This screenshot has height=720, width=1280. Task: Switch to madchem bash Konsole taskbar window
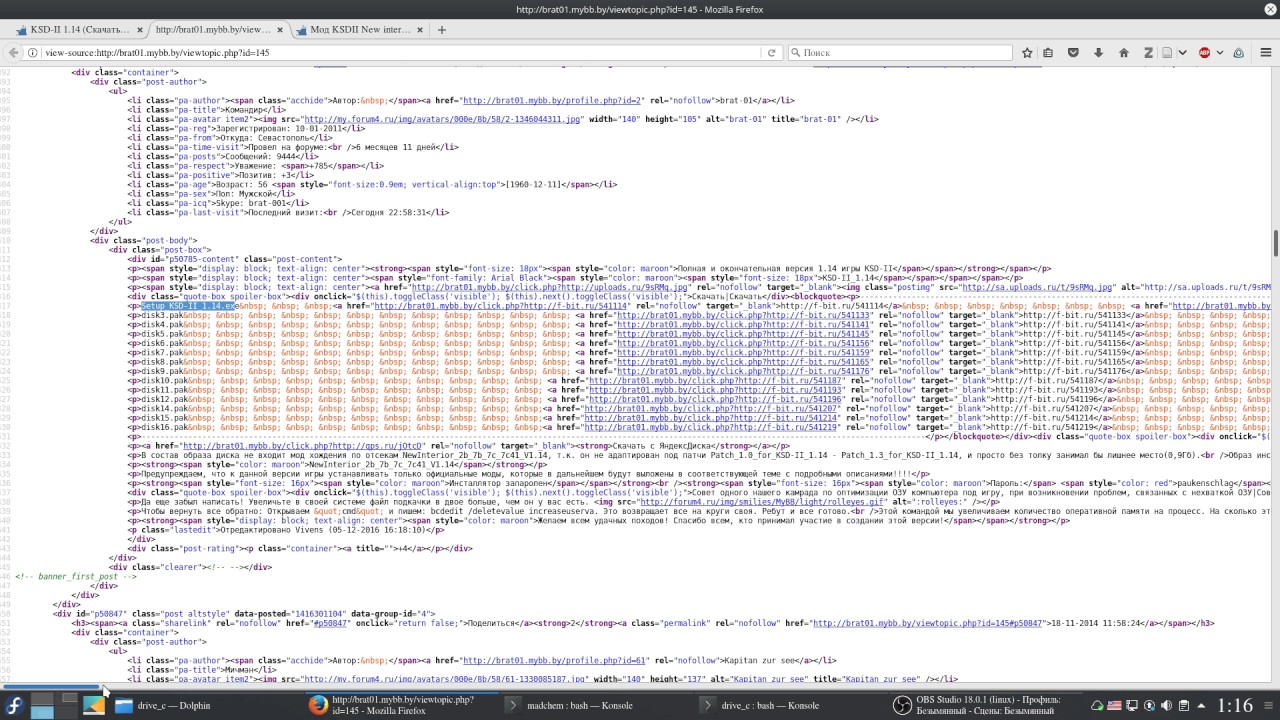tap(595, 705)
